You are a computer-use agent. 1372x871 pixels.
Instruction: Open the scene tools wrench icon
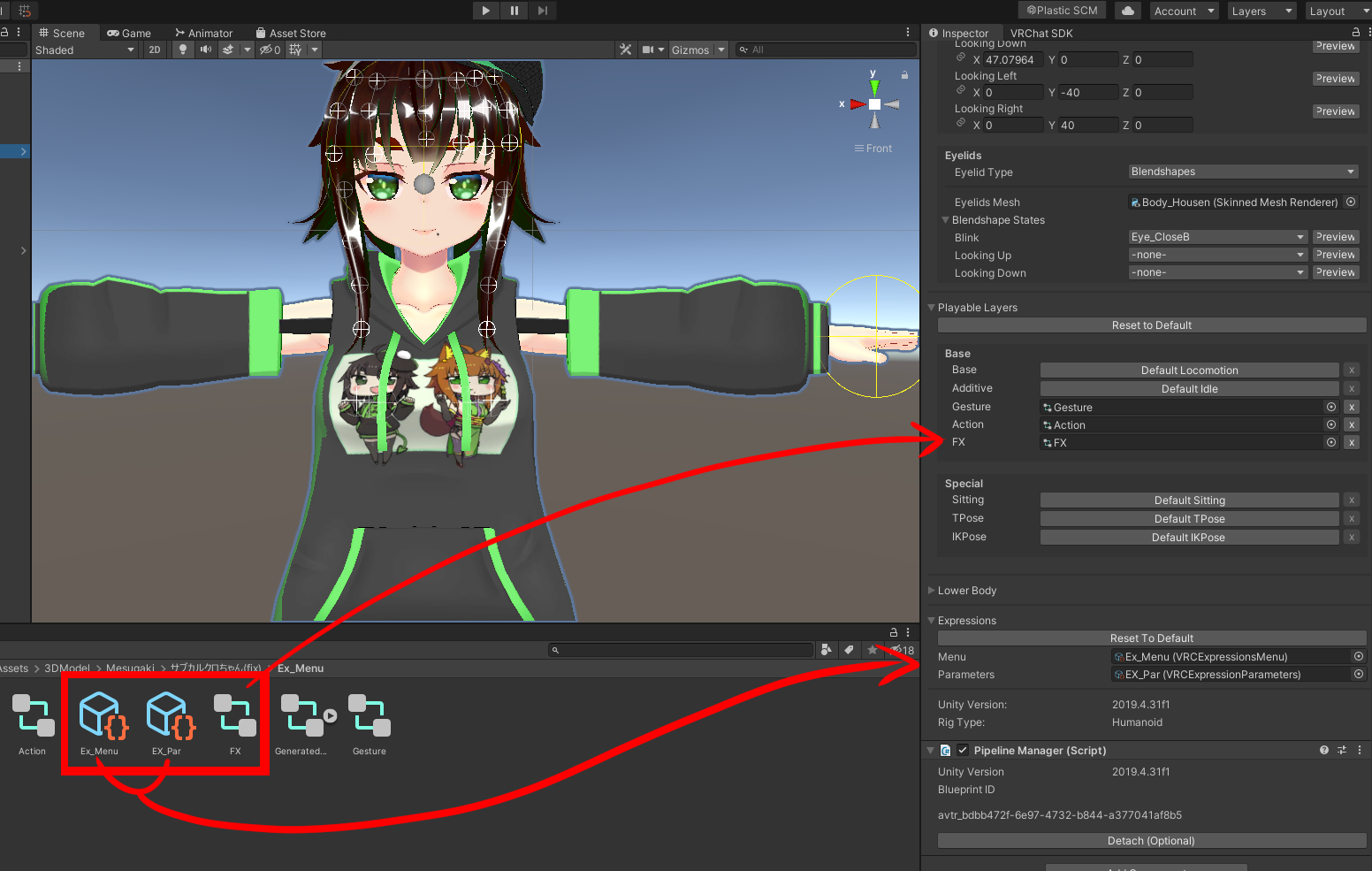point(626,50)
